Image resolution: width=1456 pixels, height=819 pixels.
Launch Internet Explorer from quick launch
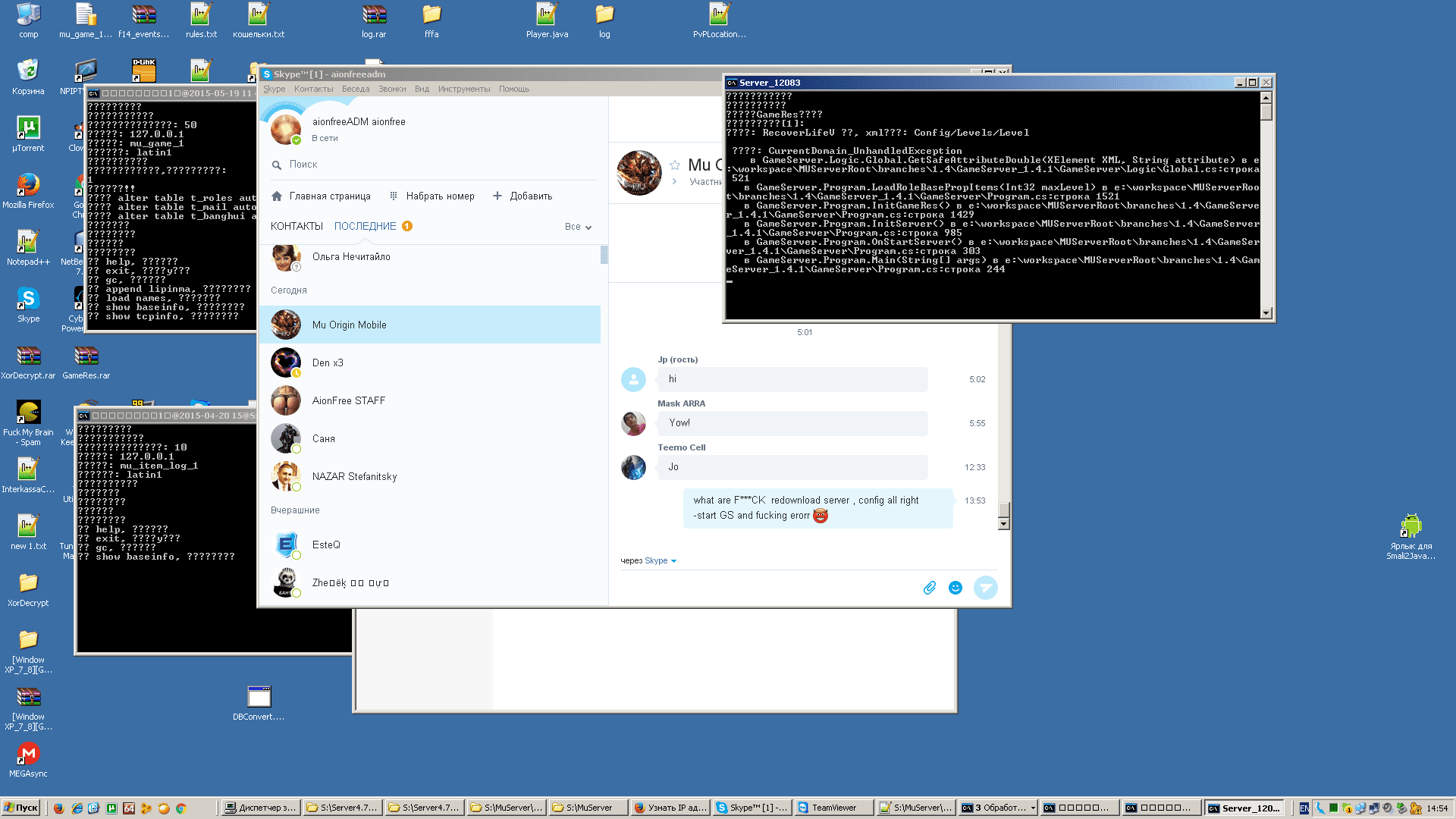tap(77, 808)
